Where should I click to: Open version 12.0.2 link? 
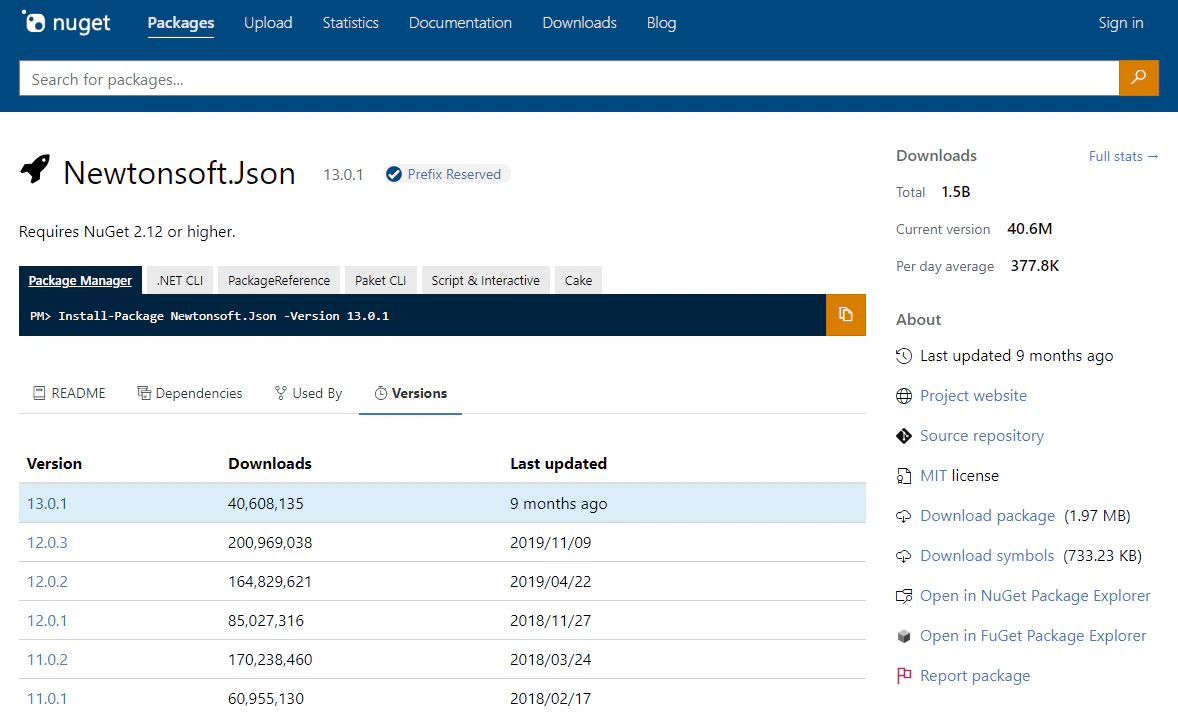[47, 582]
